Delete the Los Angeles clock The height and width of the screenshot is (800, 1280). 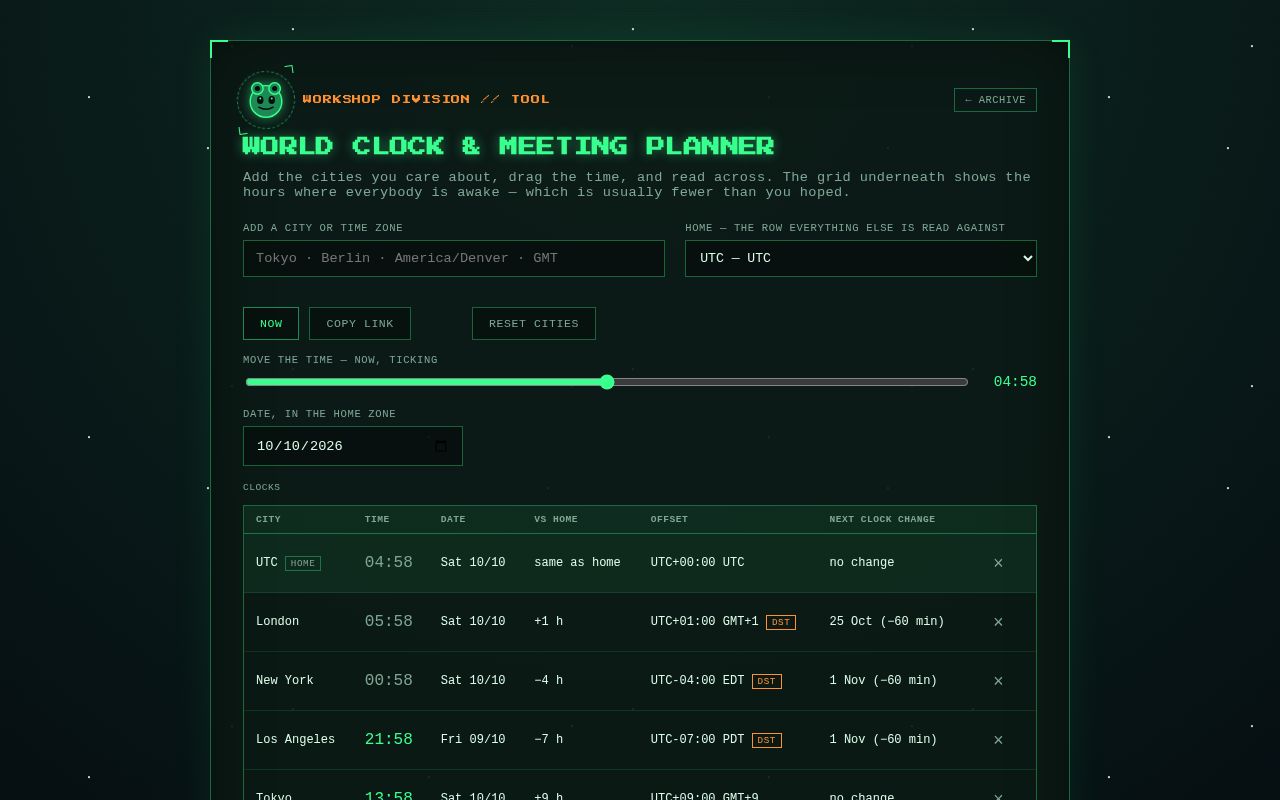(998, 740)
